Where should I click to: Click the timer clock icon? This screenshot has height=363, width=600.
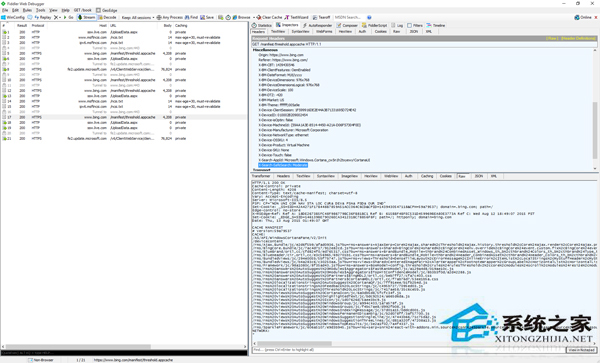pos(228,17)
